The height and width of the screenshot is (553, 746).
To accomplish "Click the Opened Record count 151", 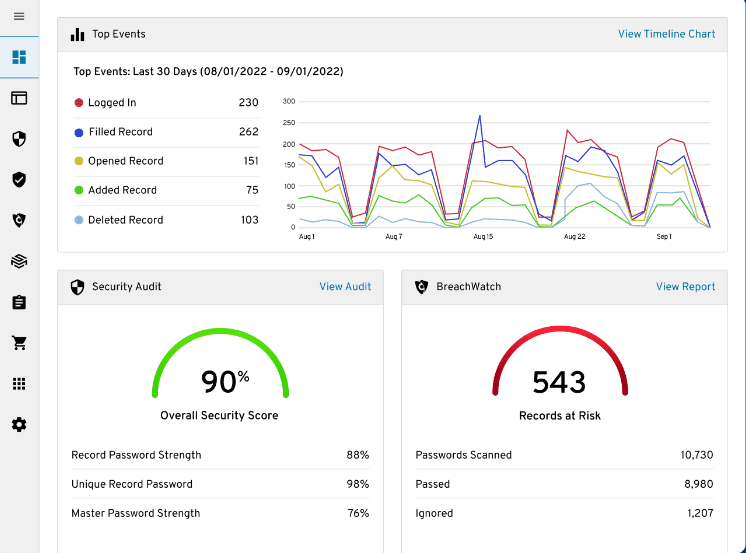I will (x=251, y=161).
